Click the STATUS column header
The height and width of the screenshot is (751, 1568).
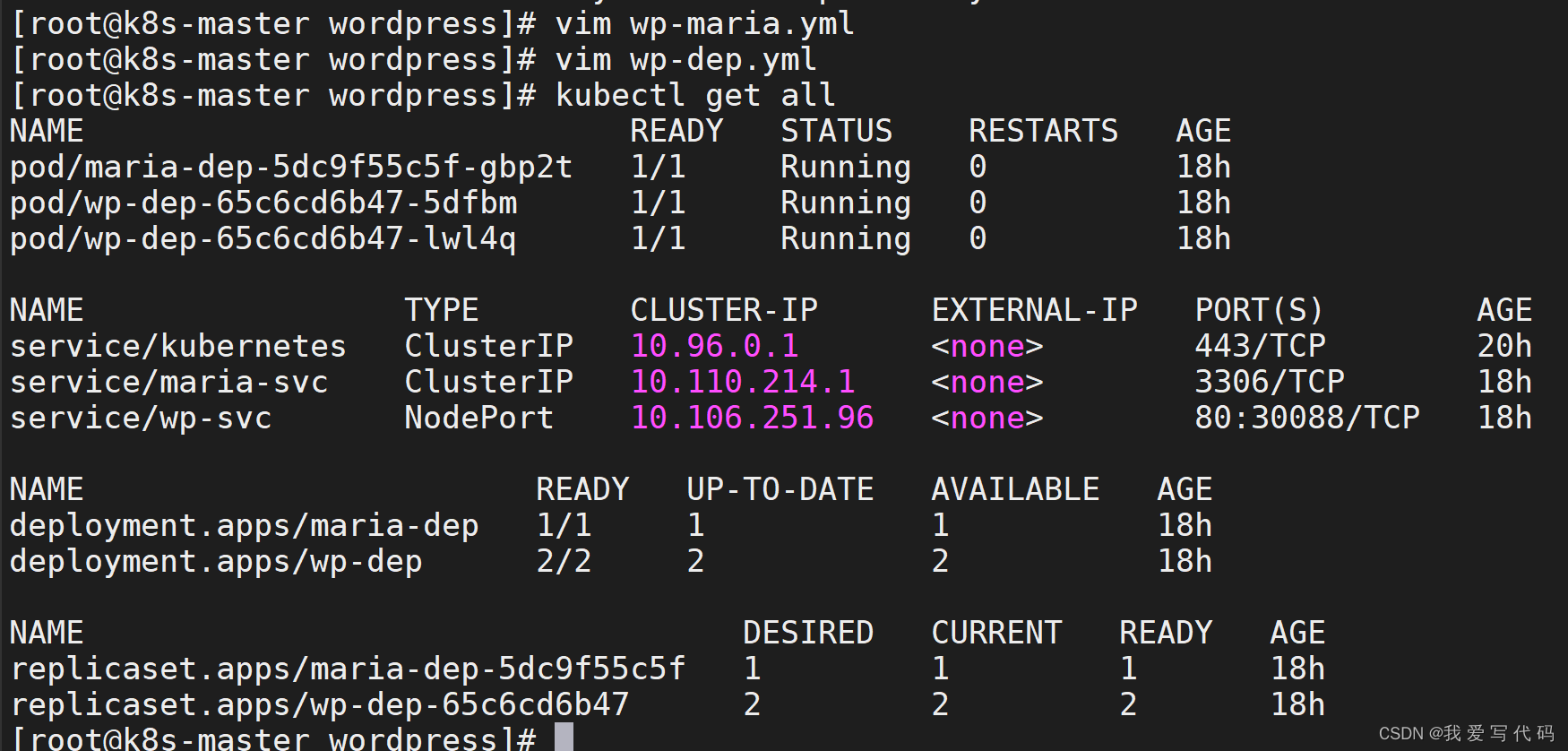point(836,131)
